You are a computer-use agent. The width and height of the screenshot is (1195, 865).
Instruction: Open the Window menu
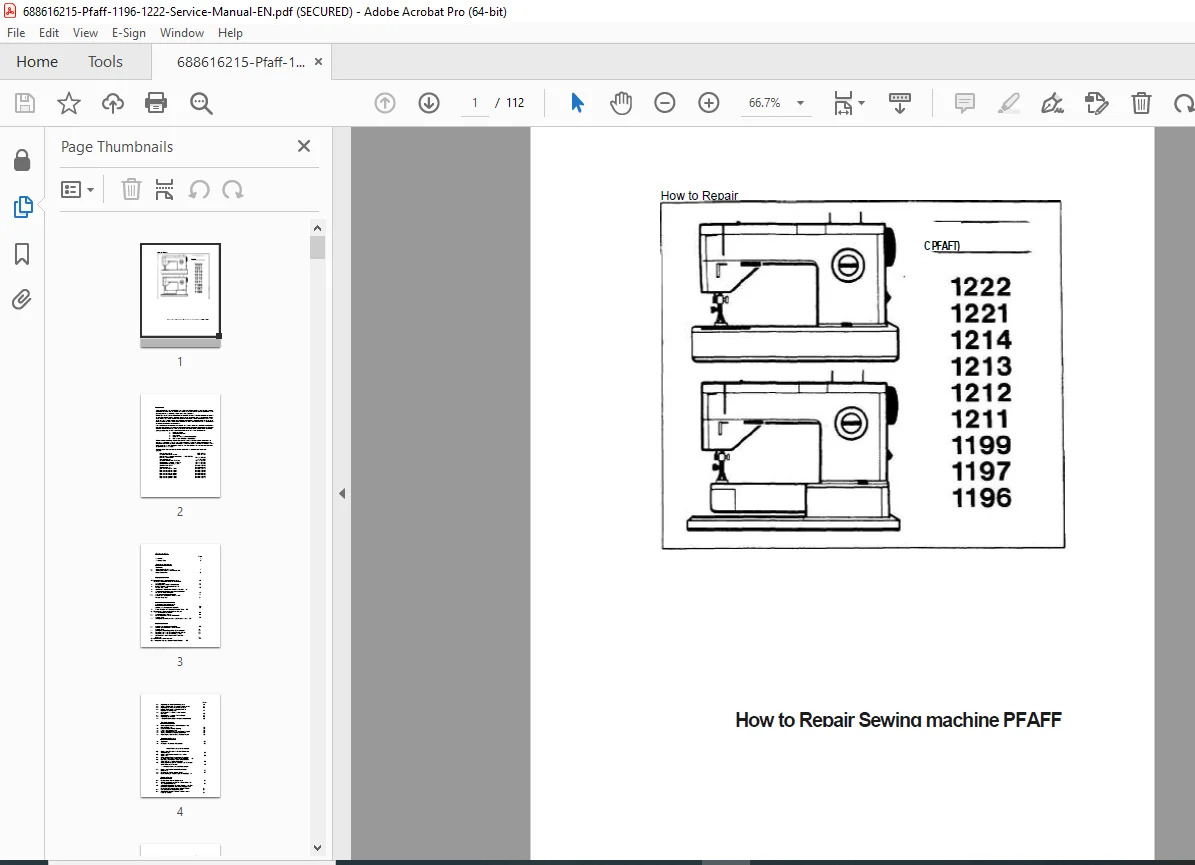coord(181,33)
